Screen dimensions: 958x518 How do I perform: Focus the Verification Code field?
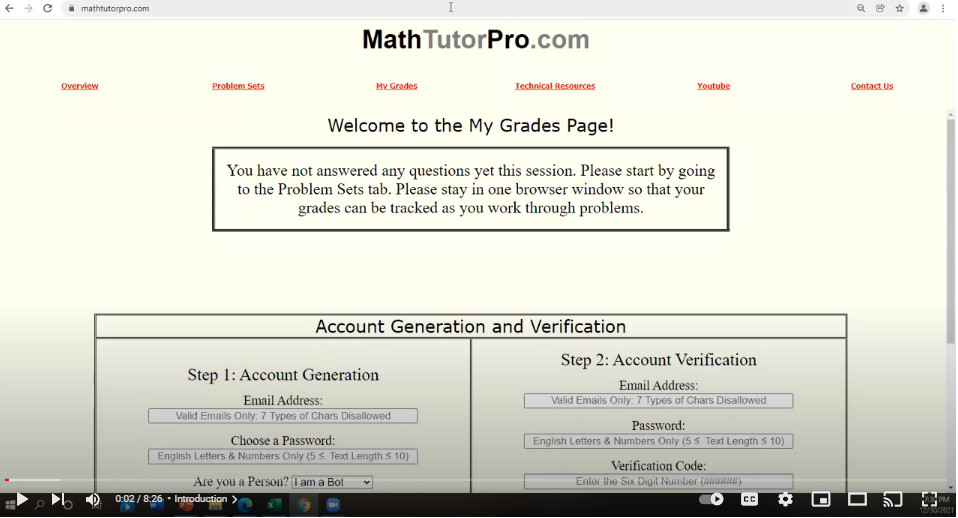[x=659, y=481]
